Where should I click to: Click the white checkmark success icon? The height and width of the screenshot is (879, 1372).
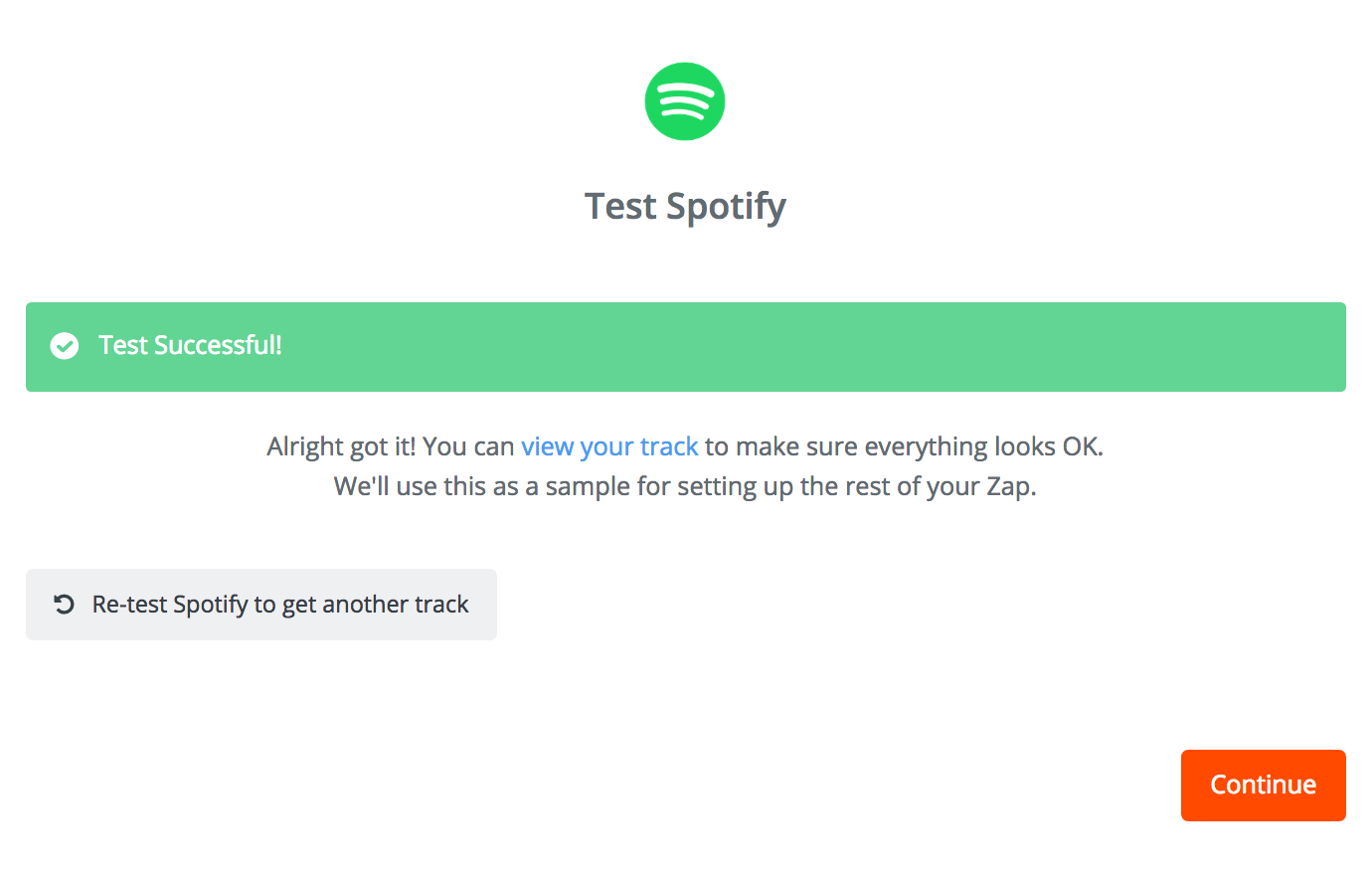tap(65, 346)
